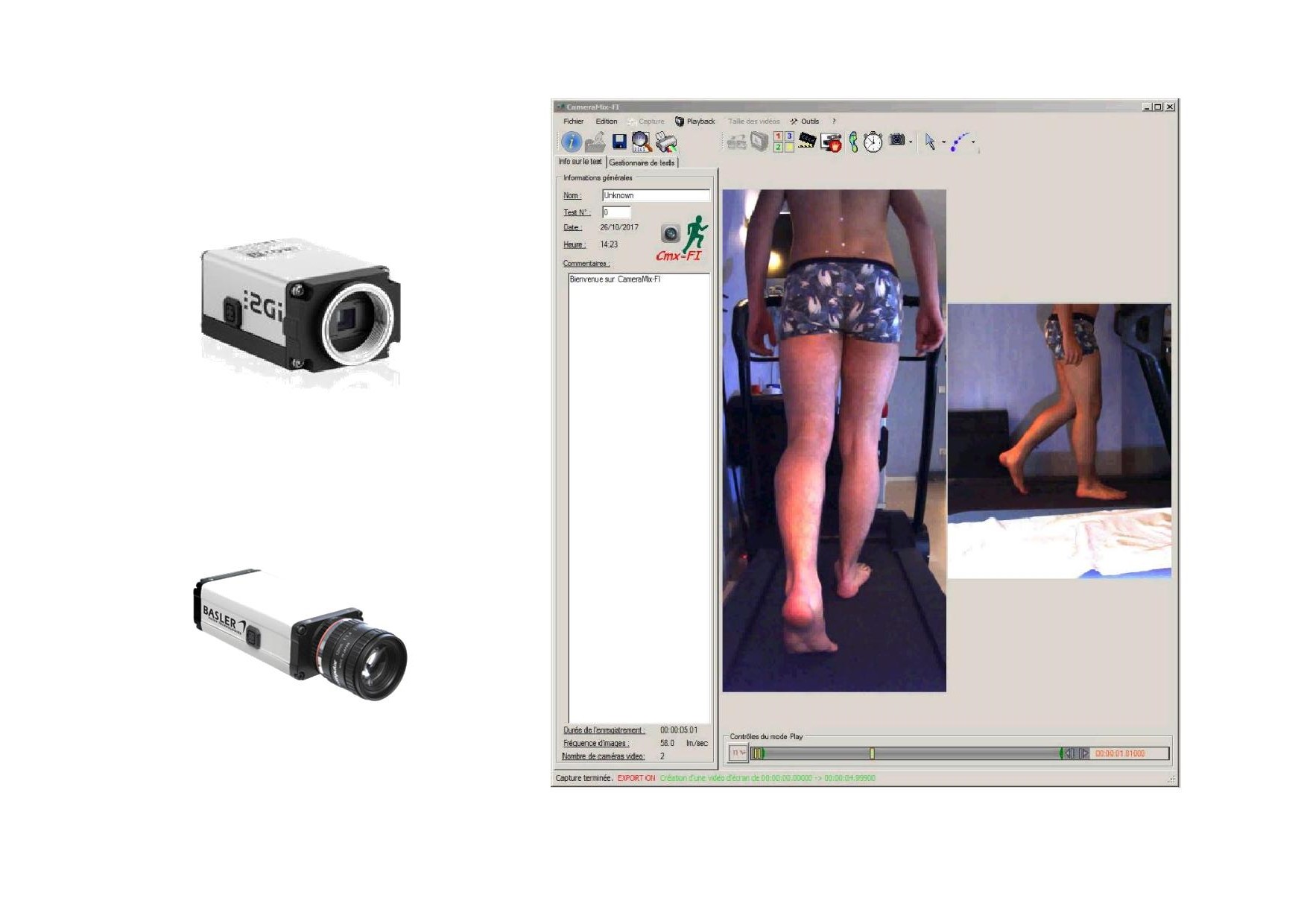This screenshot has width=1307, height=924.
Task: Click the EXPORT ON status text
Action: click(636, 778)
